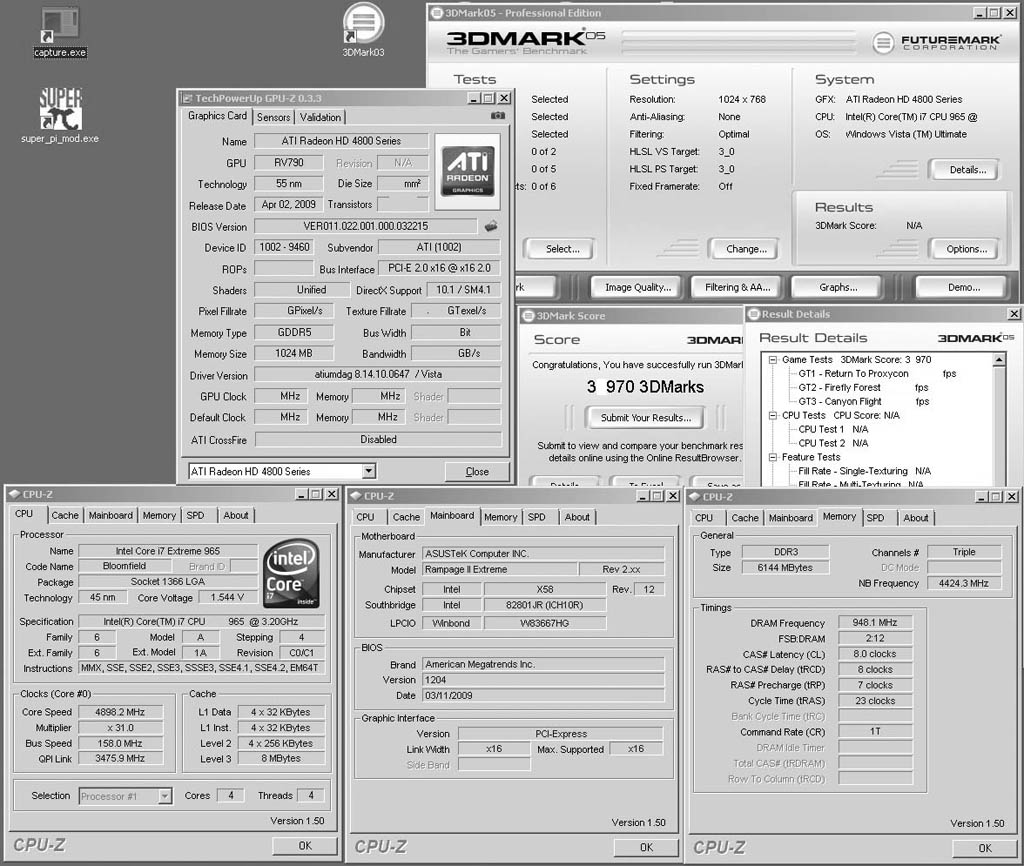Open the ATI Radeon HD 4800 Series dropdown
This screenshot has height=866, width=1024.
tap(369, 471)
